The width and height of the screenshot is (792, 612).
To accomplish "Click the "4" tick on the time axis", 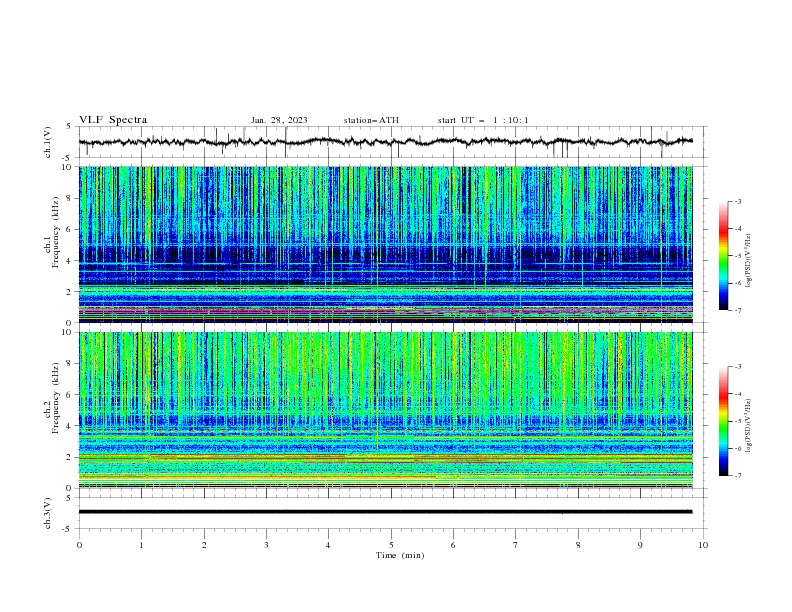I will (328, 545).
